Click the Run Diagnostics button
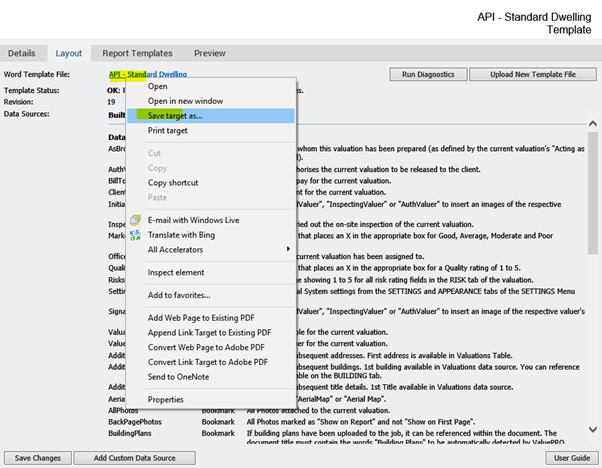Image resolution: width=602 pixels, height=468 pixels. 428,74
